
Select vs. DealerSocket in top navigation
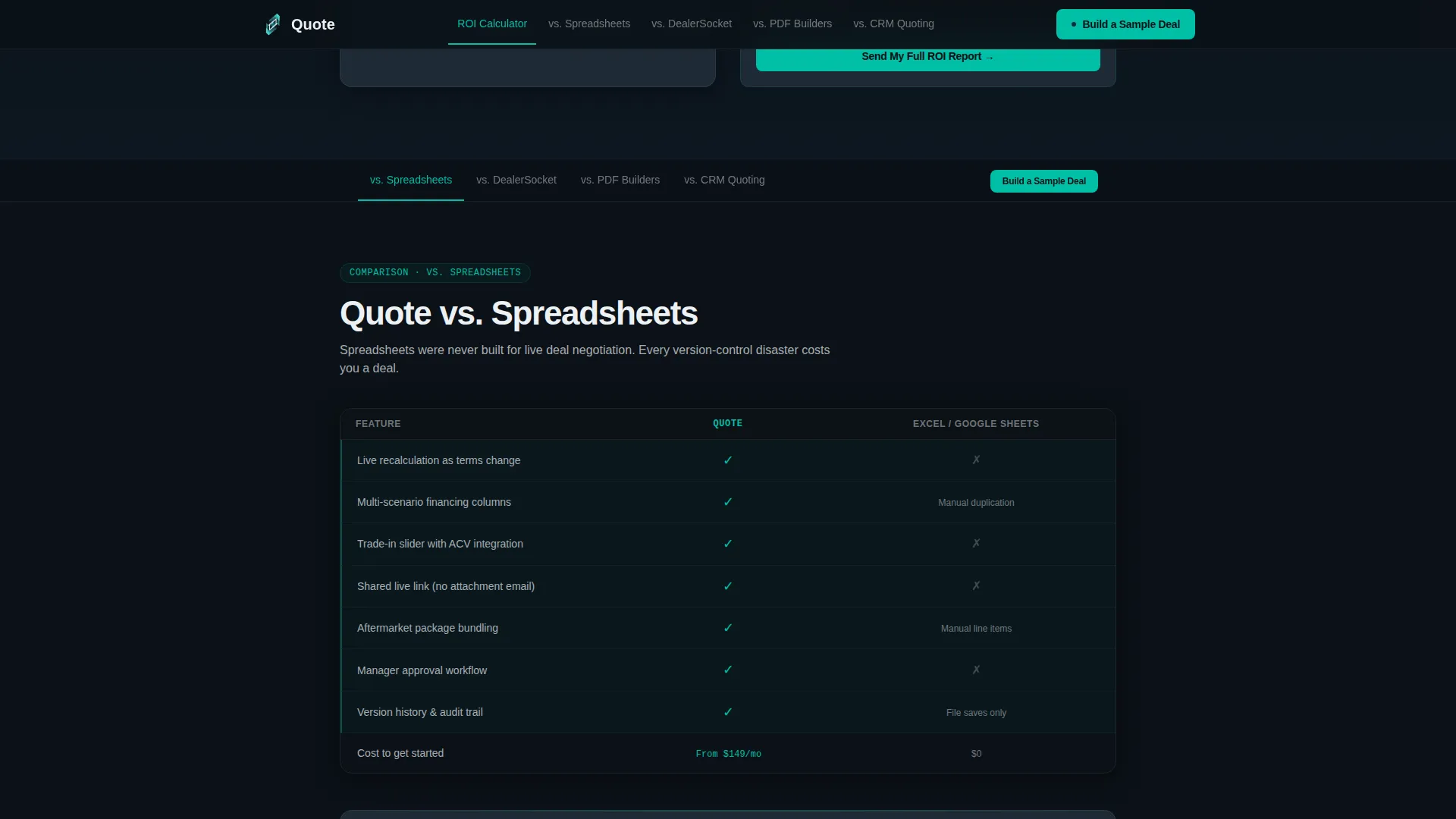[x=692, y=24]
